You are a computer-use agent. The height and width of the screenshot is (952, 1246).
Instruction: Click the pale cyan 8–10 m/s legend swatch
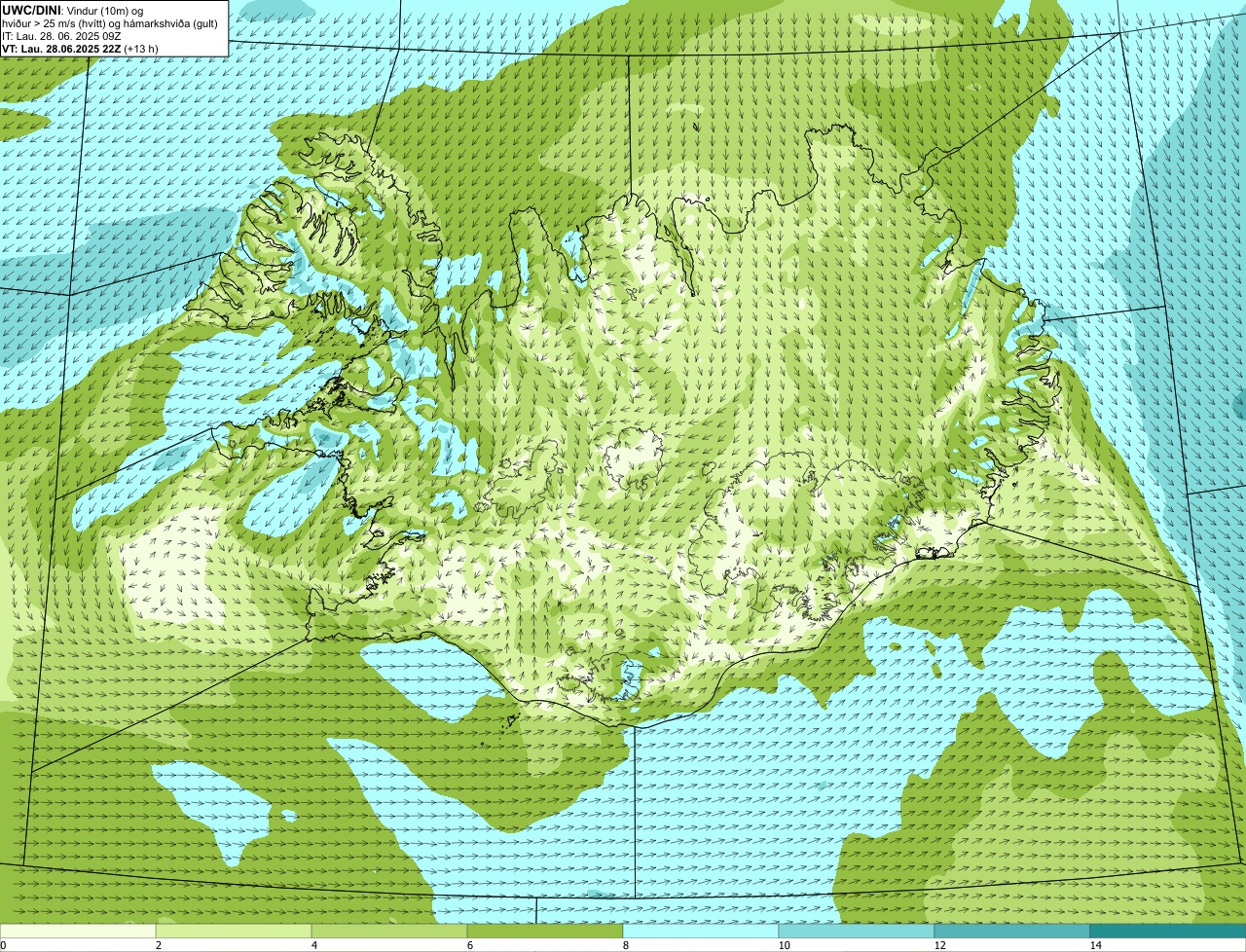coord(701,931)
